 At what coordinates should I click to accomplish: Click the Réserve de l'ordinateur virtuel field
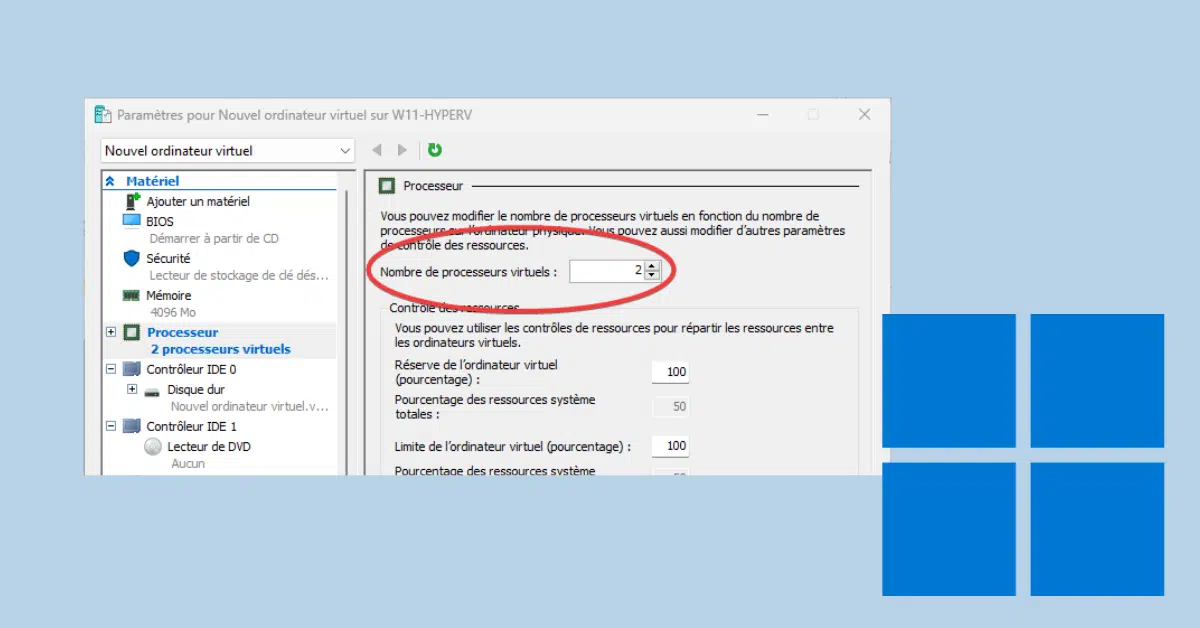tap(670, 372)
